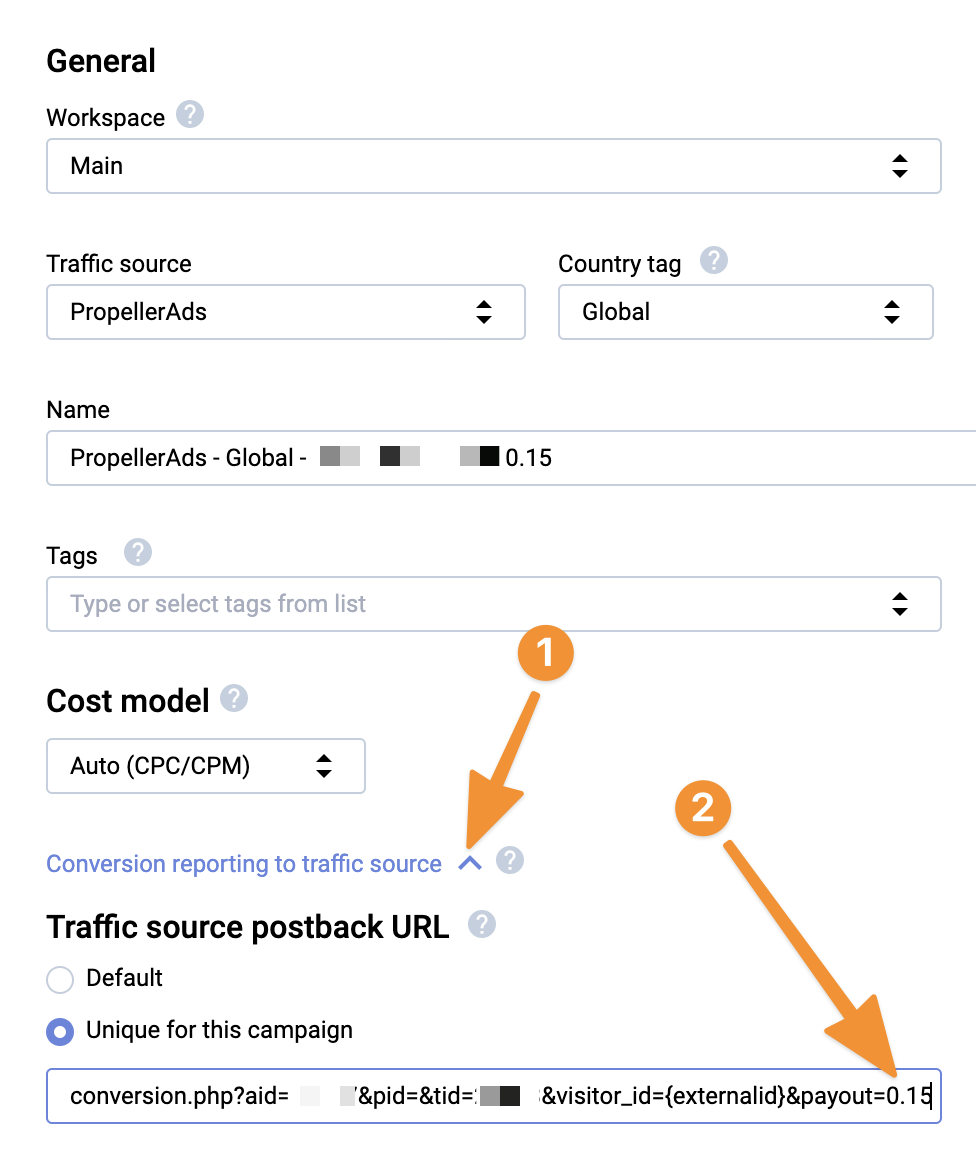The height and width of the screenshot is (1166, 976).
Task: Open the Tags selection dropdown arrows
Action: (900, 604)
